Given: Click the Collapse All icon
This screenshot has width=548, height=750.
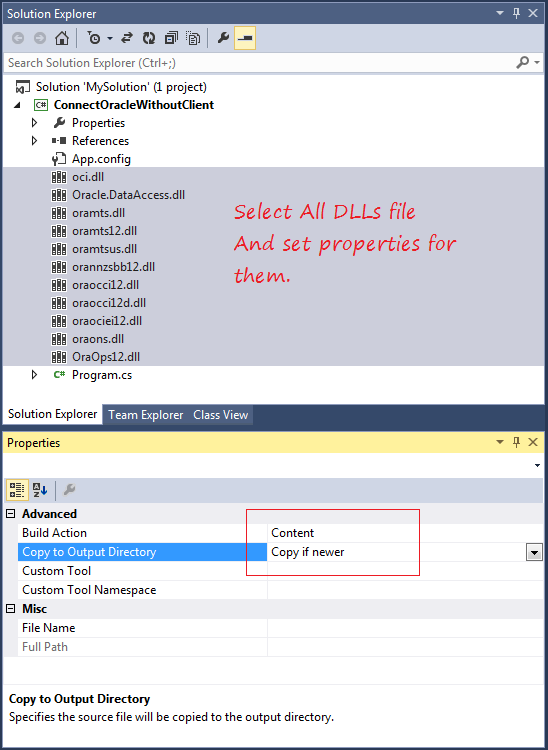Looking at the screenshot, I should point(171,38).
